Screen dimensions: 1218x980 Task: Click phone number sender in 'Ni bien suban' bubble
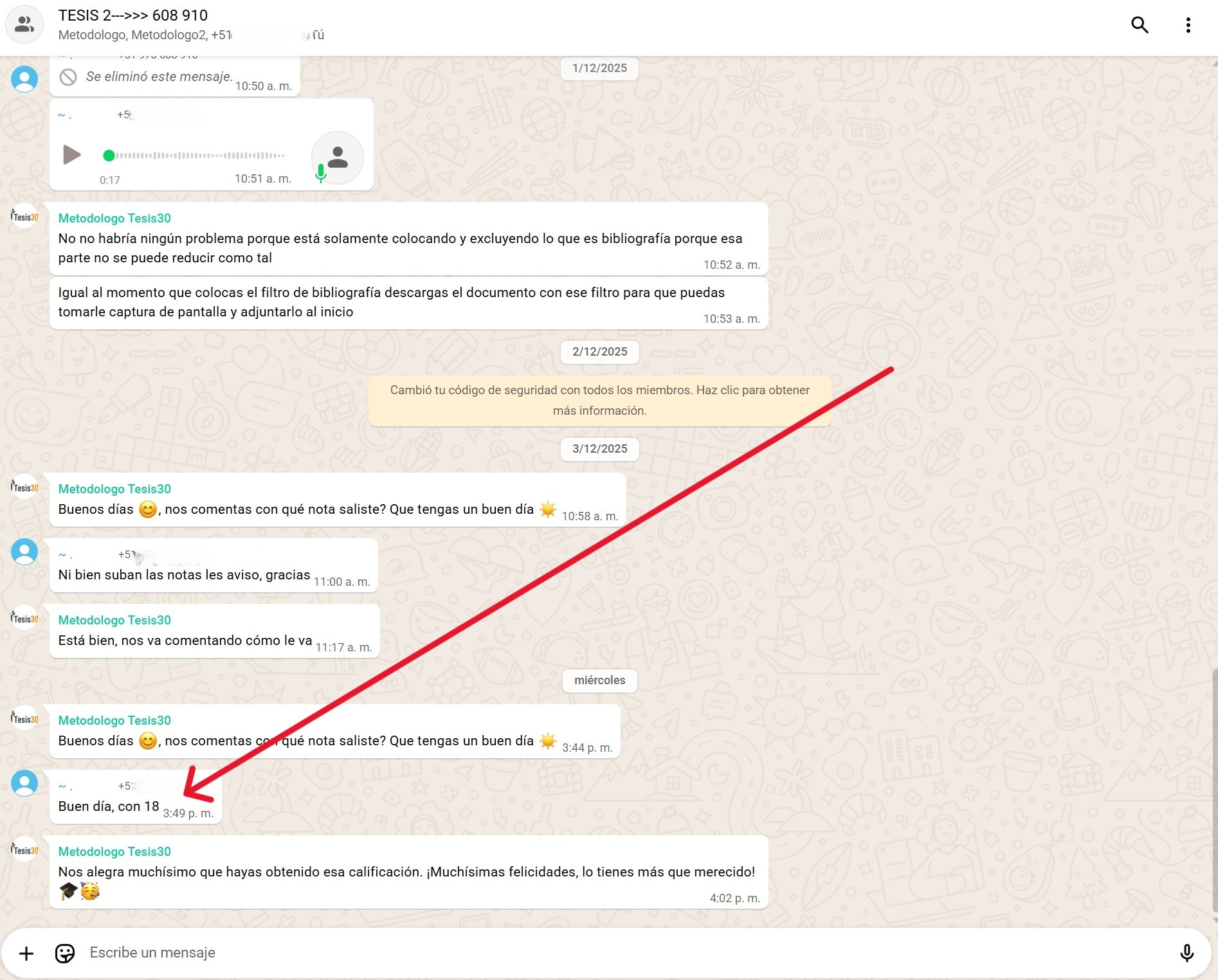click(165, 554)
